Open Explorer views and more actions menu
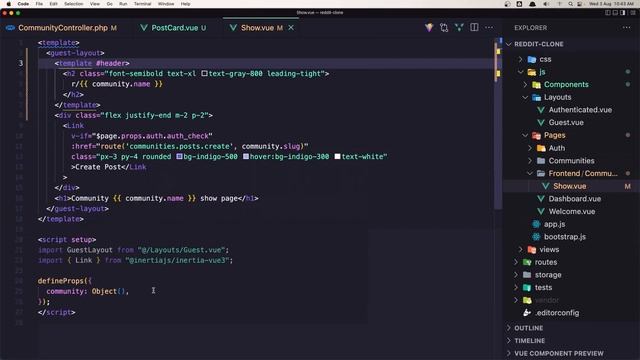The width and height of the screenshot is (640, 360). (x=627, y=28)
